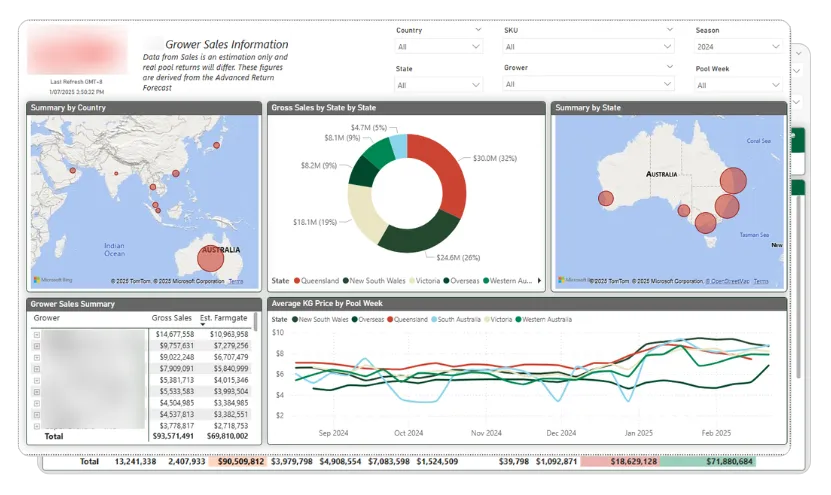
Task: Click the Victoria bubble on the state map
Action: tap(705, 223)
